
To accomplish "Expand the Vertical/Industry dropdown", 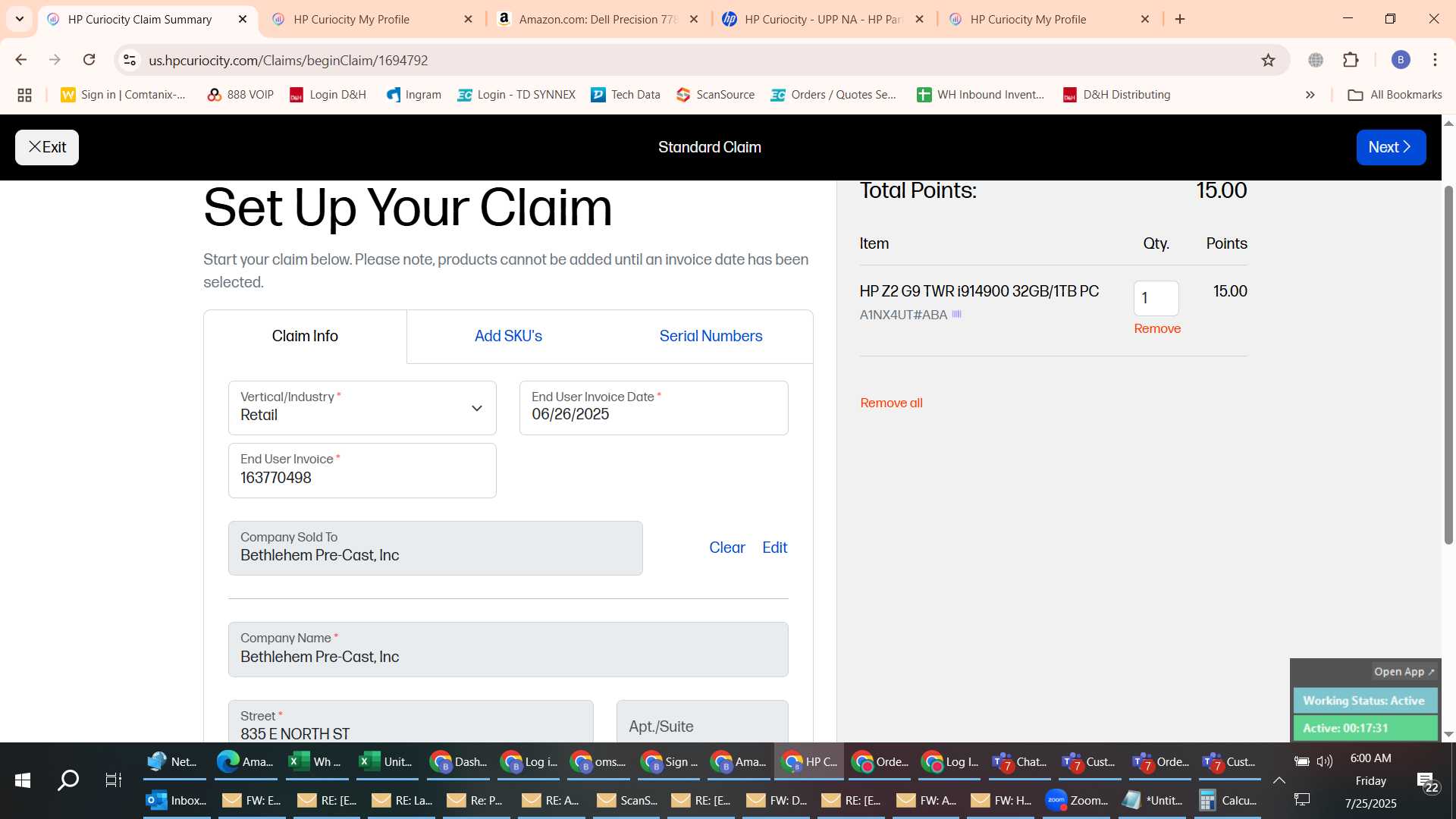I will click(362, 408).
